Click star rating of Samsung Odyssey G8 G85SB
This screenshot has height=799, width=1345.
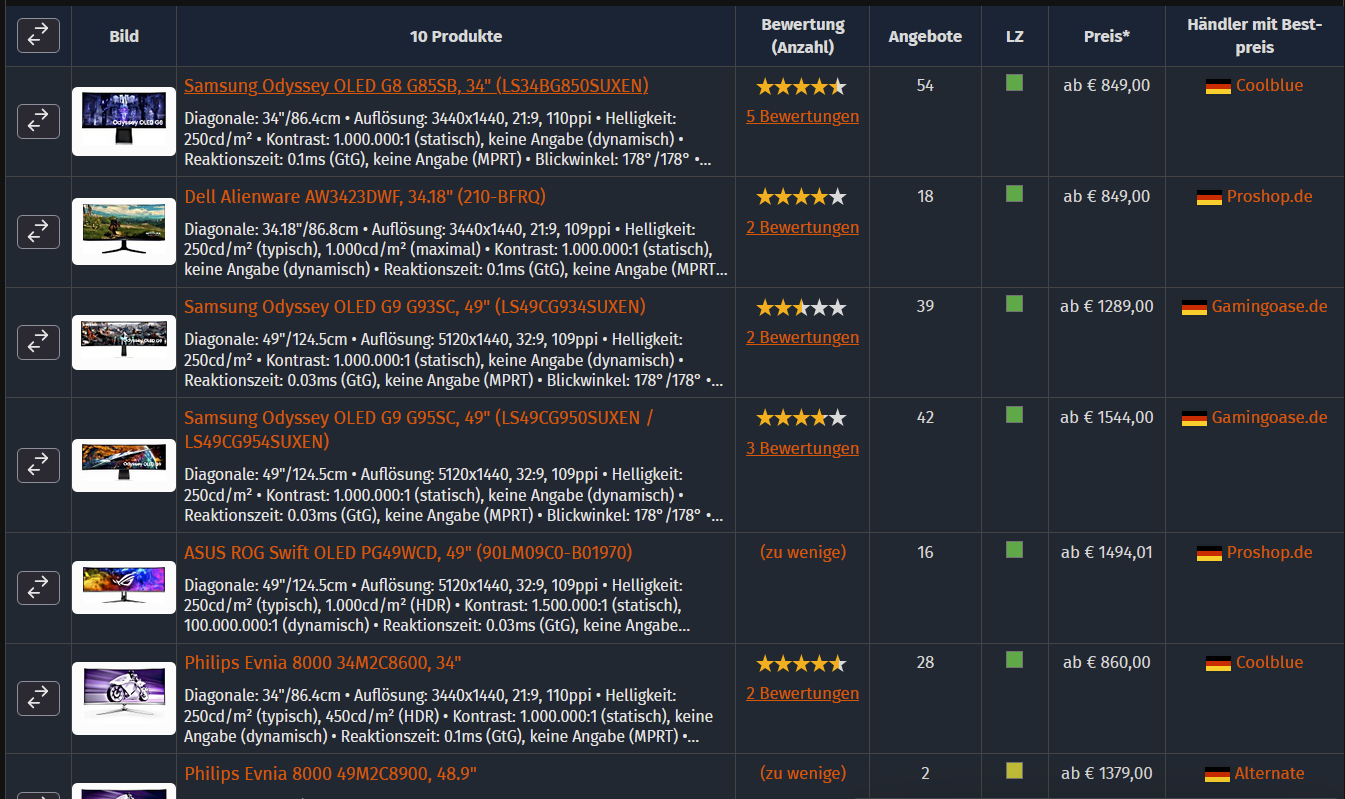[x=801, y=87]
